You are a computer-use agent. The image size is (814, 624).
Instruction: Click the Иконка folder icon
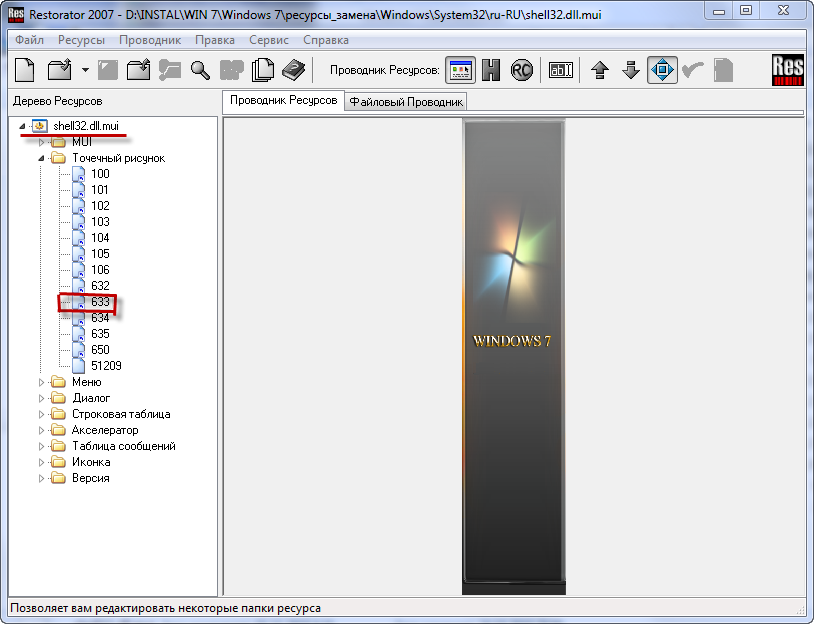[59, 462]
